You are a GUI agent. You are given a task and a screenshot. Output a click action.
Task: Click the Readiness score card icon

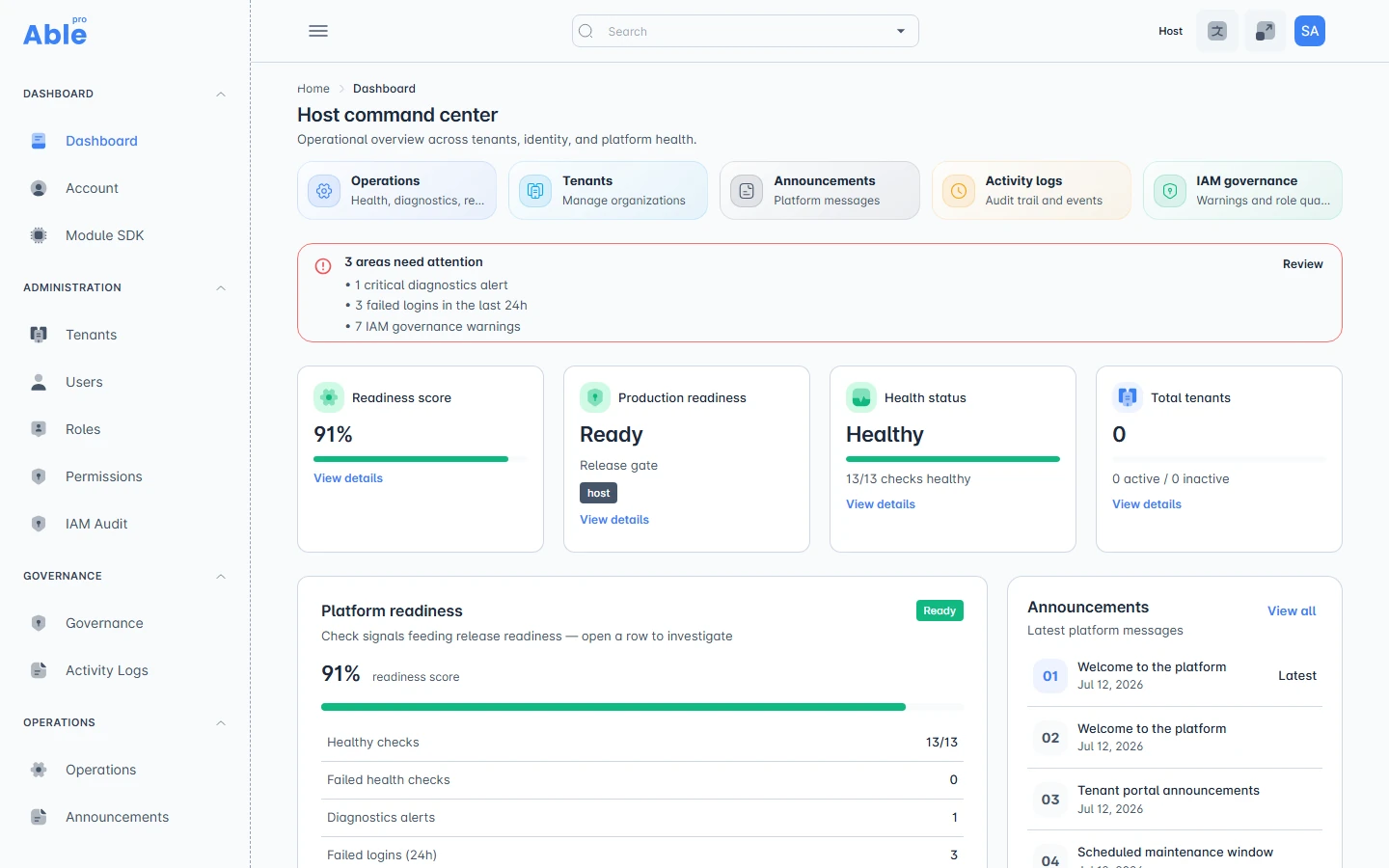coord(329,397)
